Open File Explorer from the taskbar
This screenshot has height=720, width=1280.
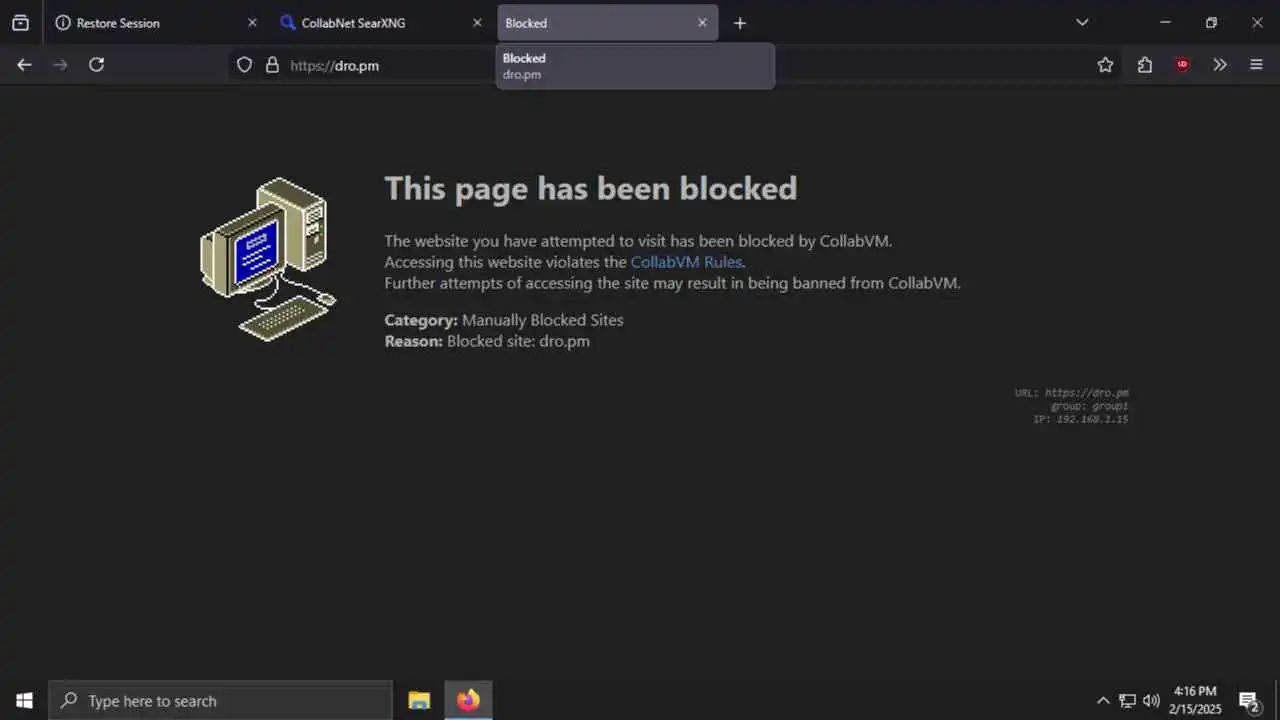coord(419,700)
